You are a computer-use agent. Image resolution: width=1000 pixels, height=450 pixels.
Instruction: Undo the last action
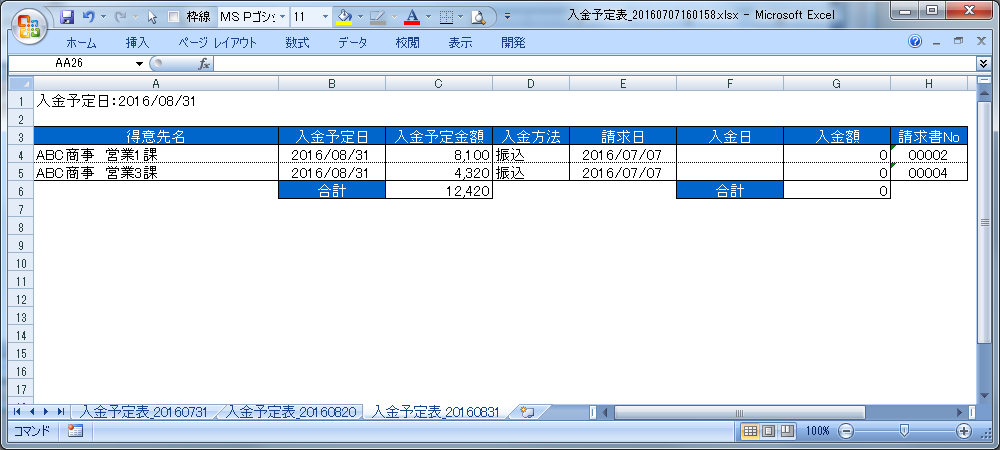pos(89,17)
